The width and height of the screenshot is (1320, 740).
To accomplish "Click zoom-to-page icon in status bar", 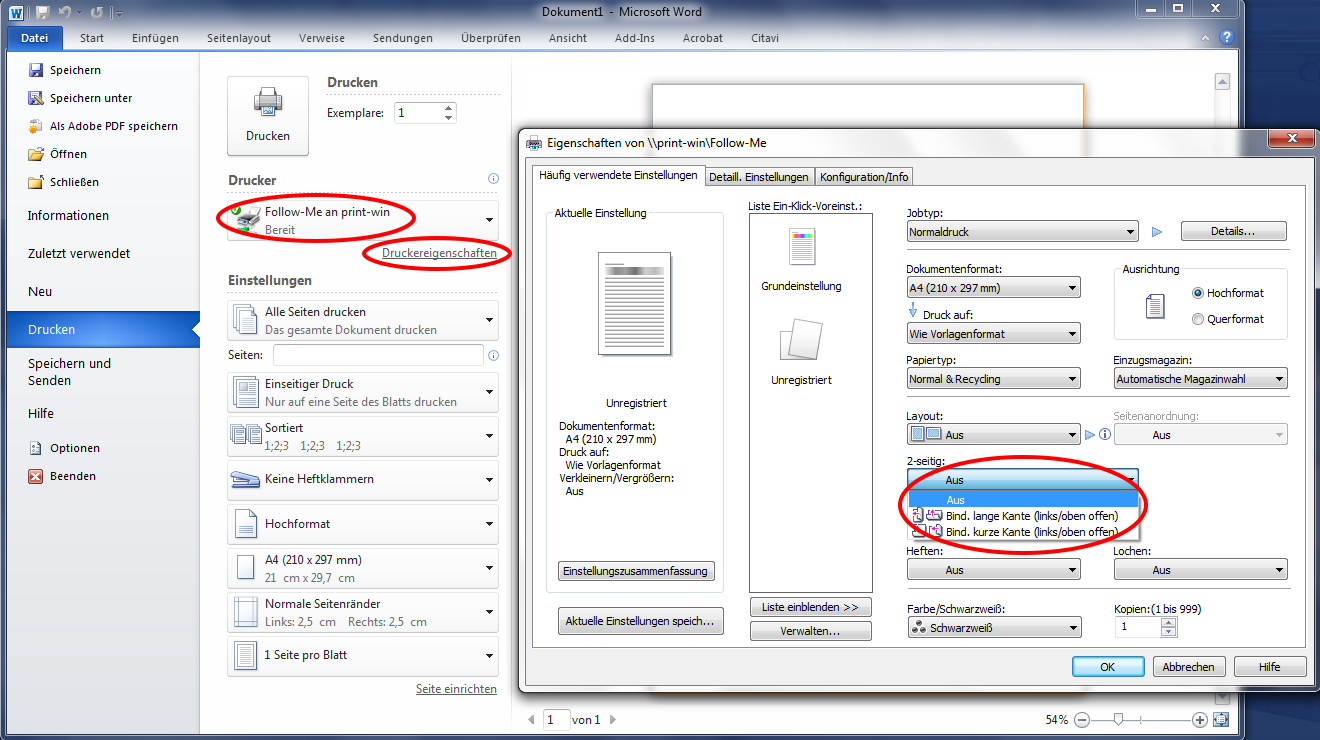I will point(1221,719).
